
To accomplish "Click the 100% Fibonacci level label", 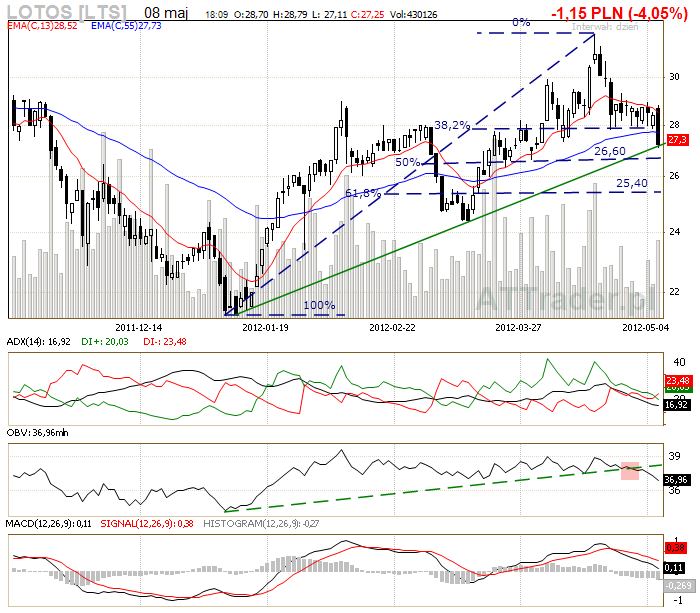I will coord(319,305).
